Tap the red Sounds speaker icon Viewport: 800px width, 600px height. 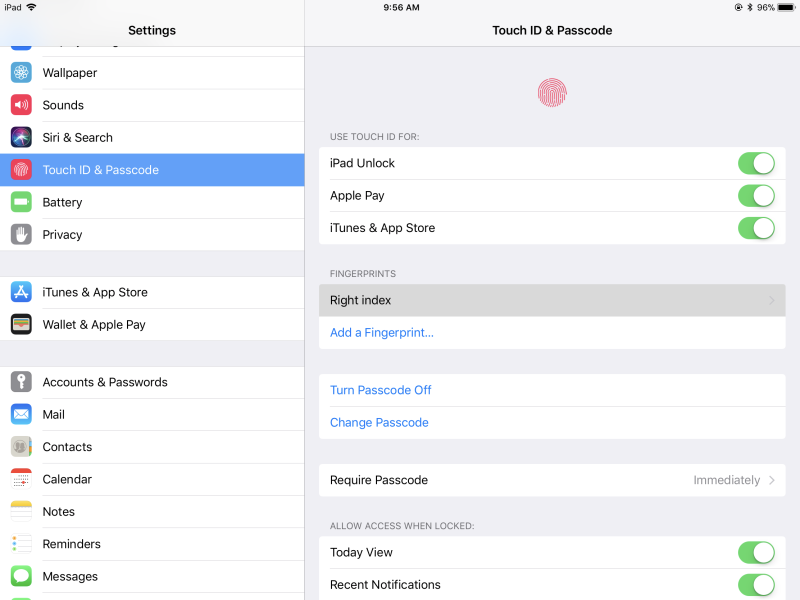coord(21,105)
